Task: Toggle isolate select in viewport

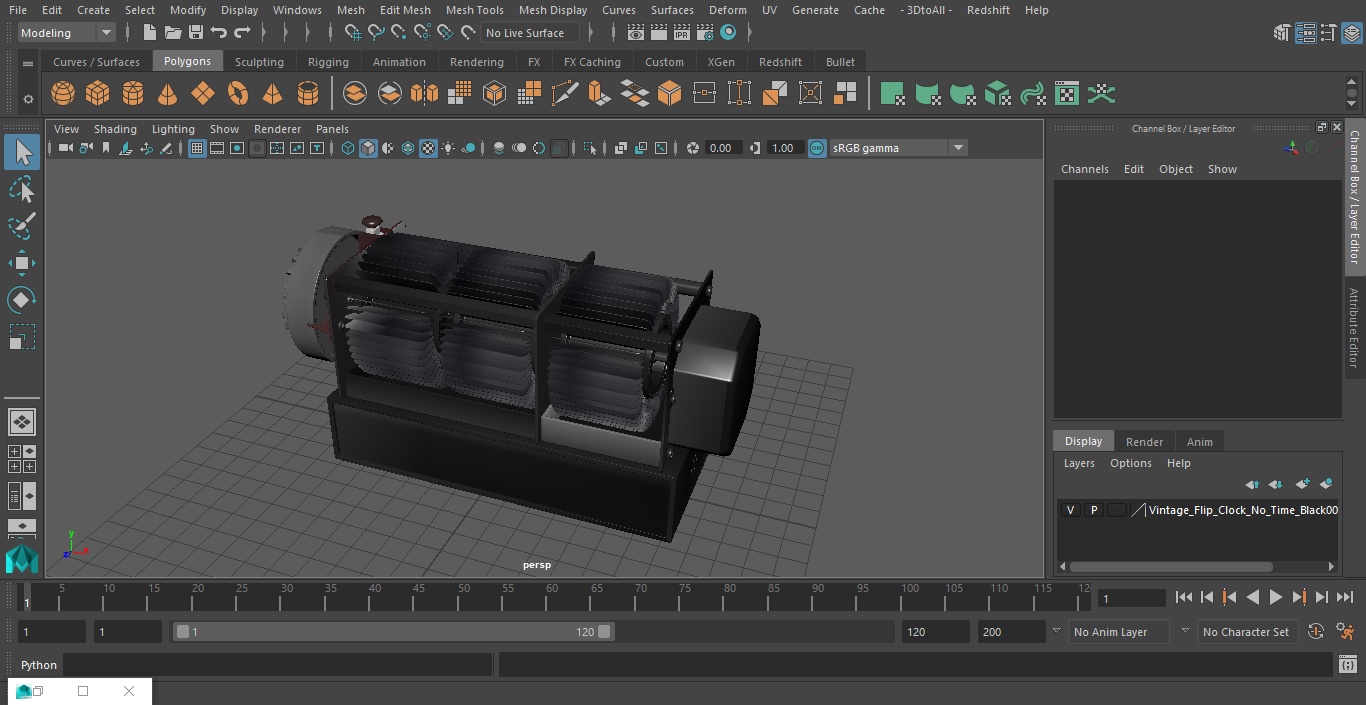Action: (x=590, y=148)
